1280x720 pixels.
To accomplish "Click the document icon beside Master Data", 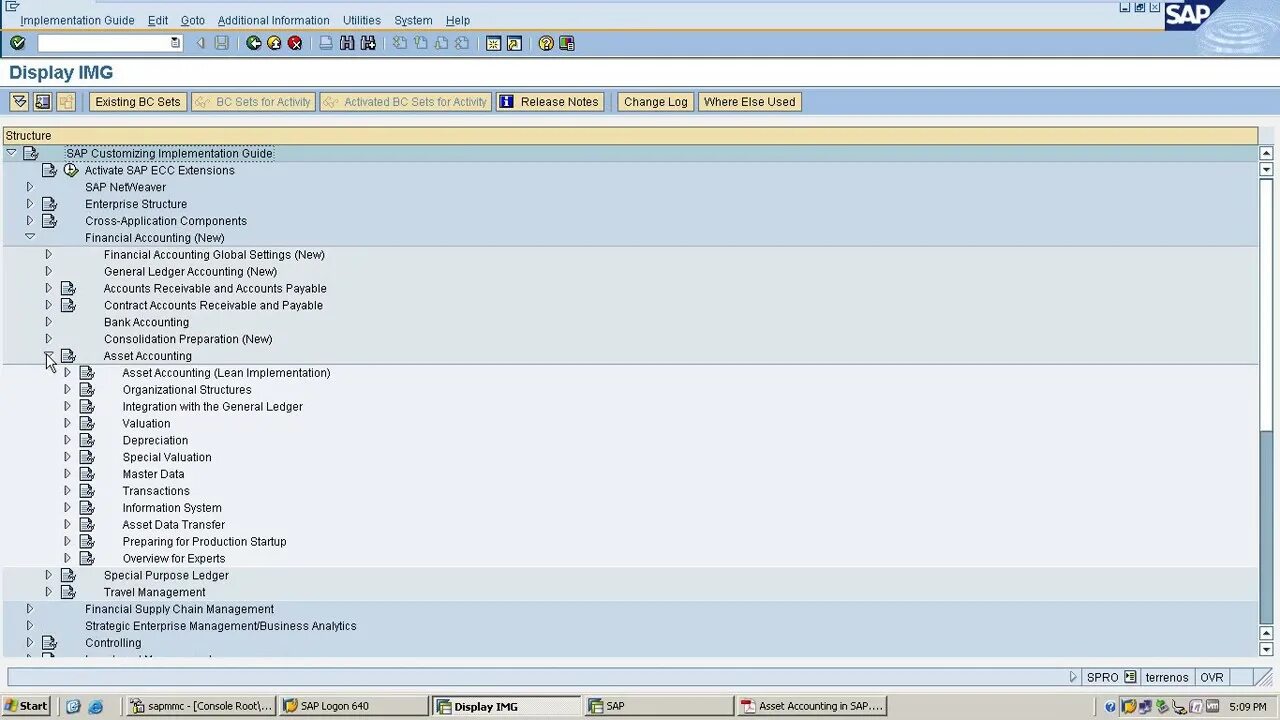I will pyautogui.click(x=87, y=474).
